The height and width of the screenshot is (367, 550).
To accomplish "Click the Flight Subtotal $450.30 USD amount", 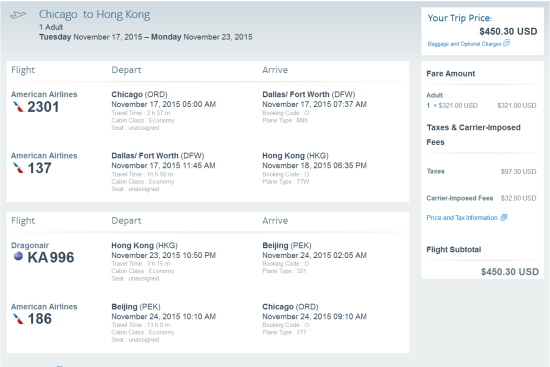I will (510, 272).
